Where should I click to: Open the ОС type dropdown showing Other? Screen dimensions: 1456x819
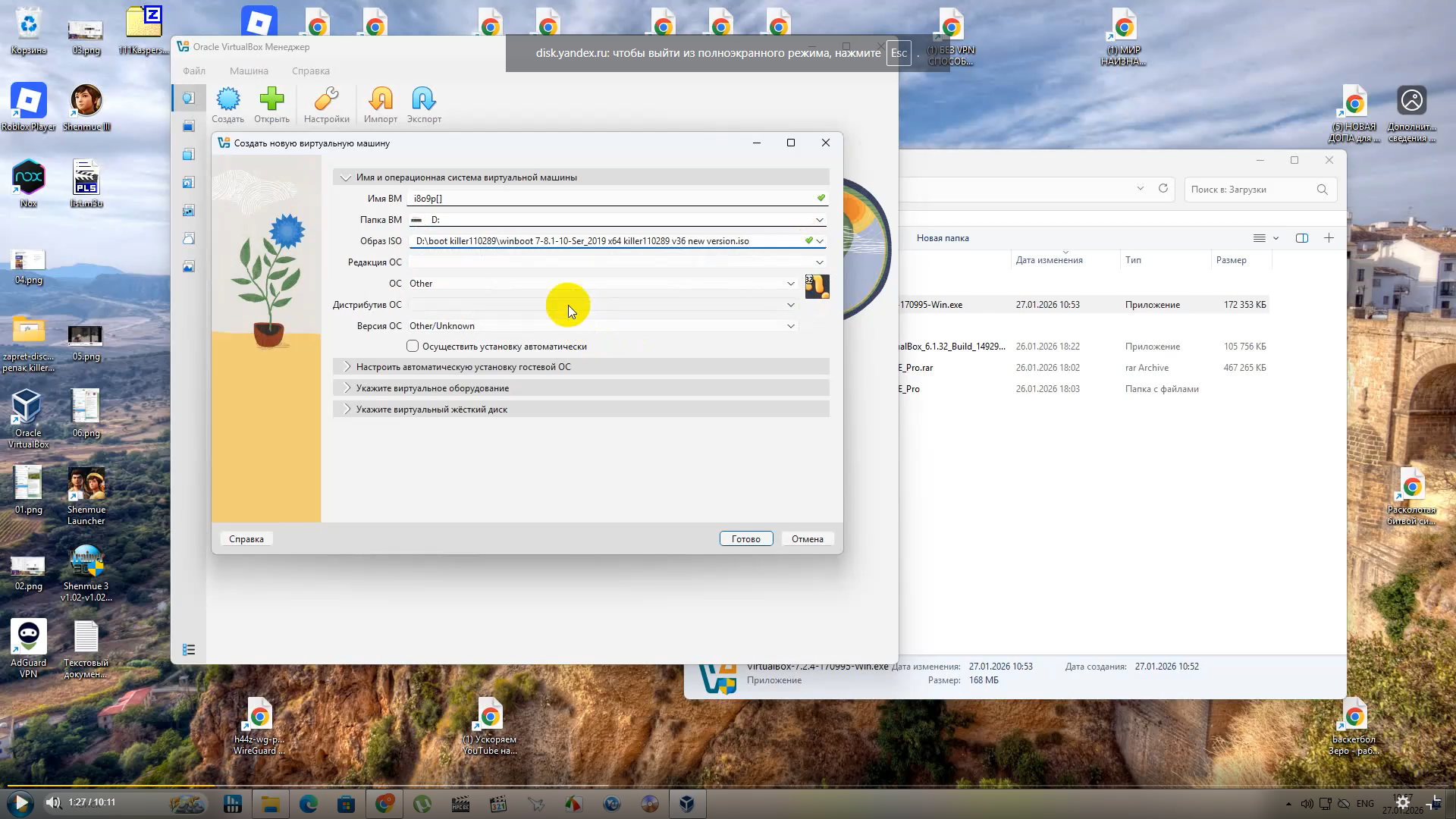click(x=602, y=284)
